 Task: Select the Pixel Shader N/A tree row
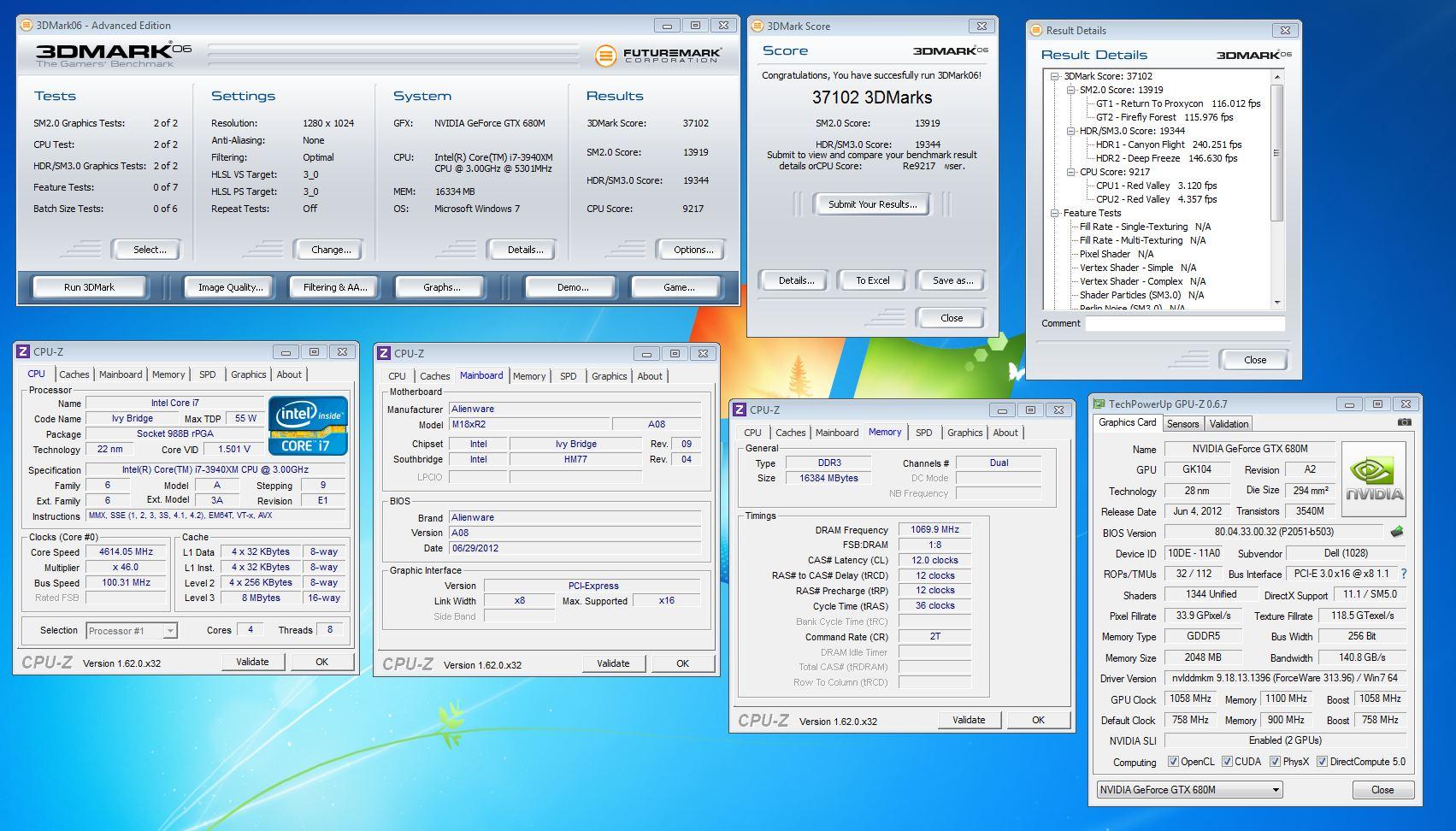pyautogui.click(x=1116, y=254)
